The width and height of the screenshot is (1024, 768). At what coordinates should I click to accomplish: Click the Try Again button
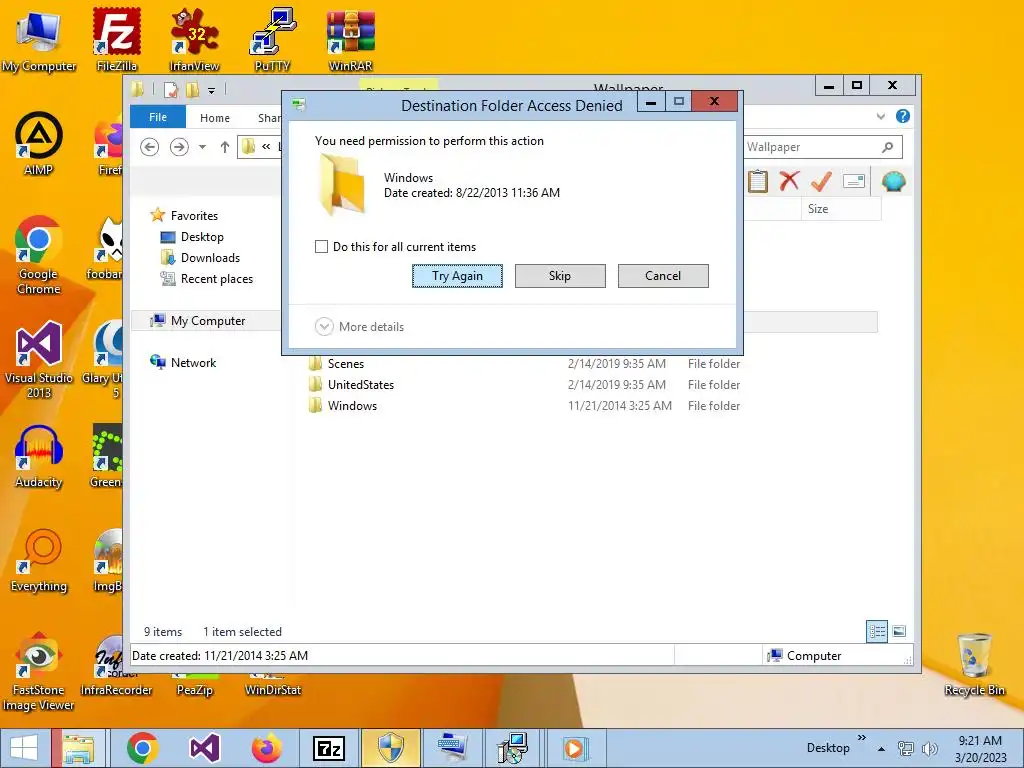coord(457,276)
